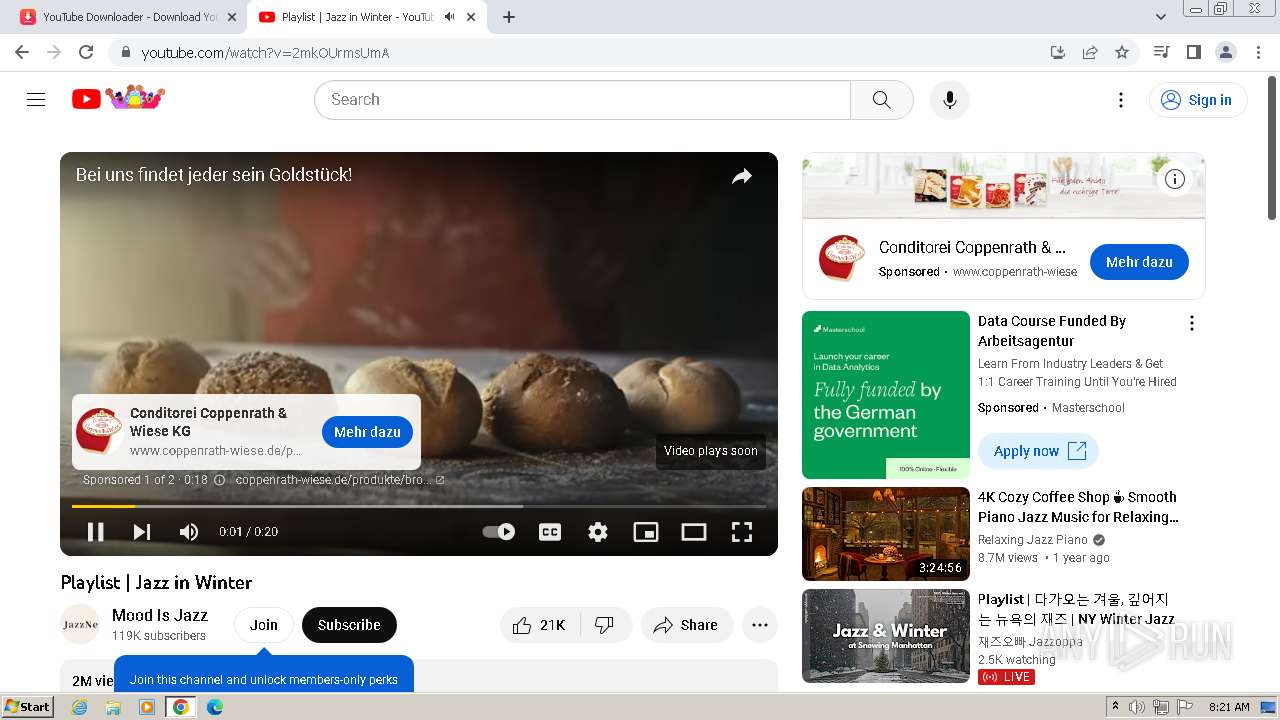Open player settings gear
This screenshot has width=1280, height=720.
tap(598, 532)
